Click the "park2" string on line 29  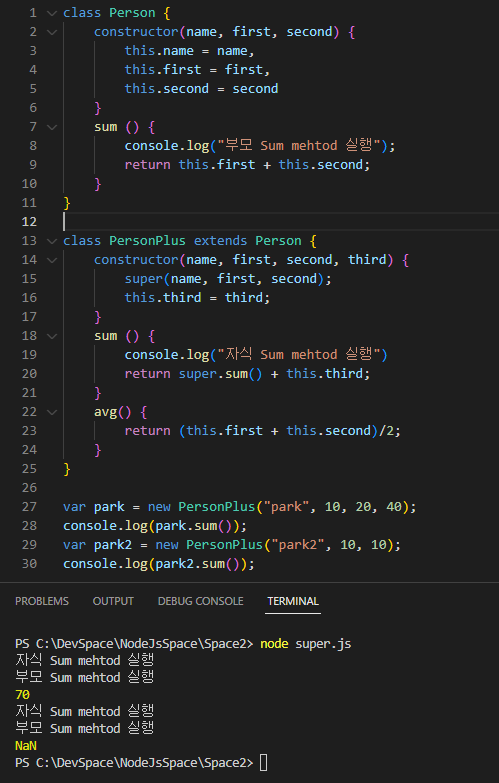pyautogui.click(x=297, y=545)
